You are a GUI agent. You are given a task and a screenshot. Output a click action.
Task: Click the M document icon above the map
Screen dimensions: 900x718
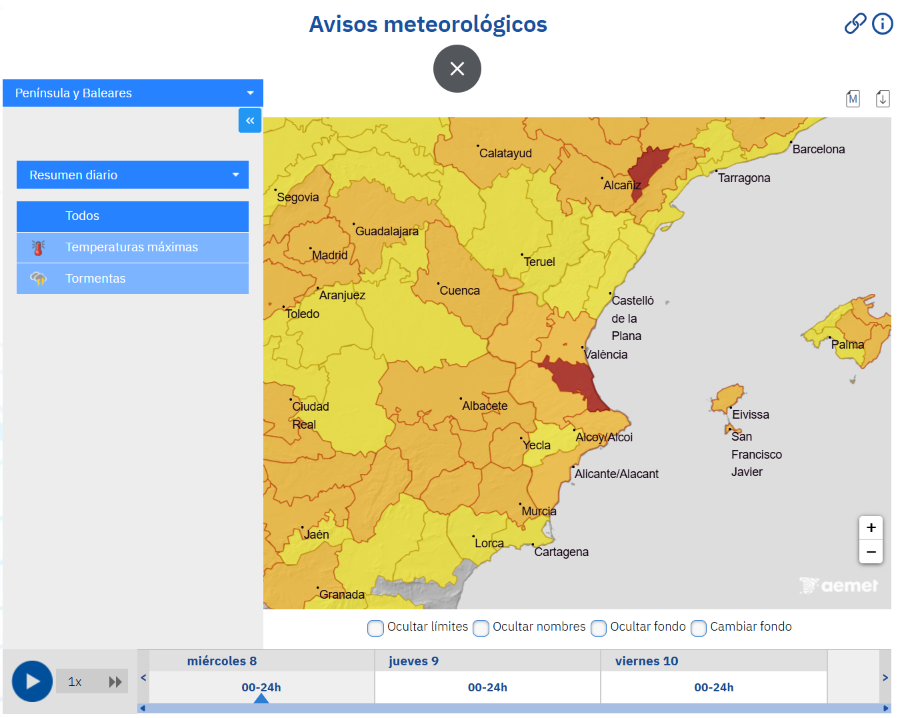(853, 99)
